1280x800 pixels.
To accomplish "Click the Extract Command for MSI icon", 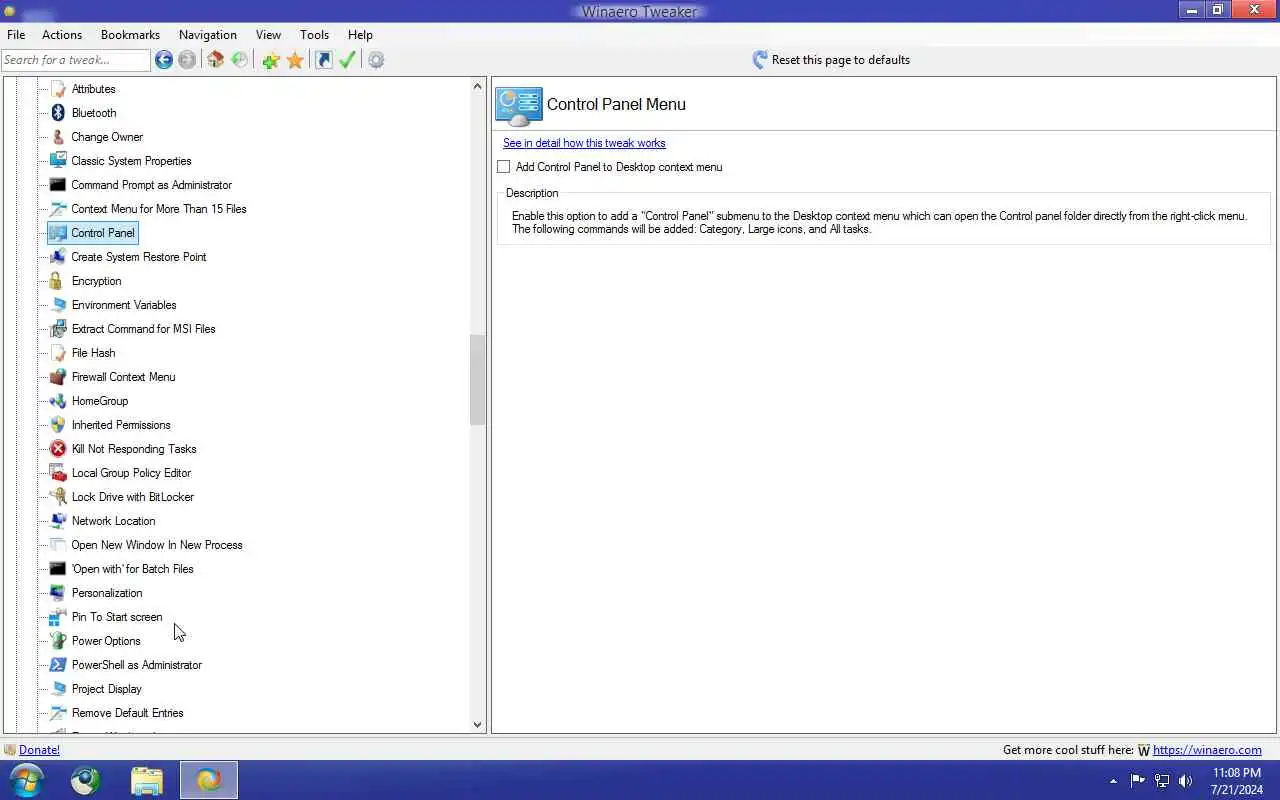I will click(x=58, y=329).
